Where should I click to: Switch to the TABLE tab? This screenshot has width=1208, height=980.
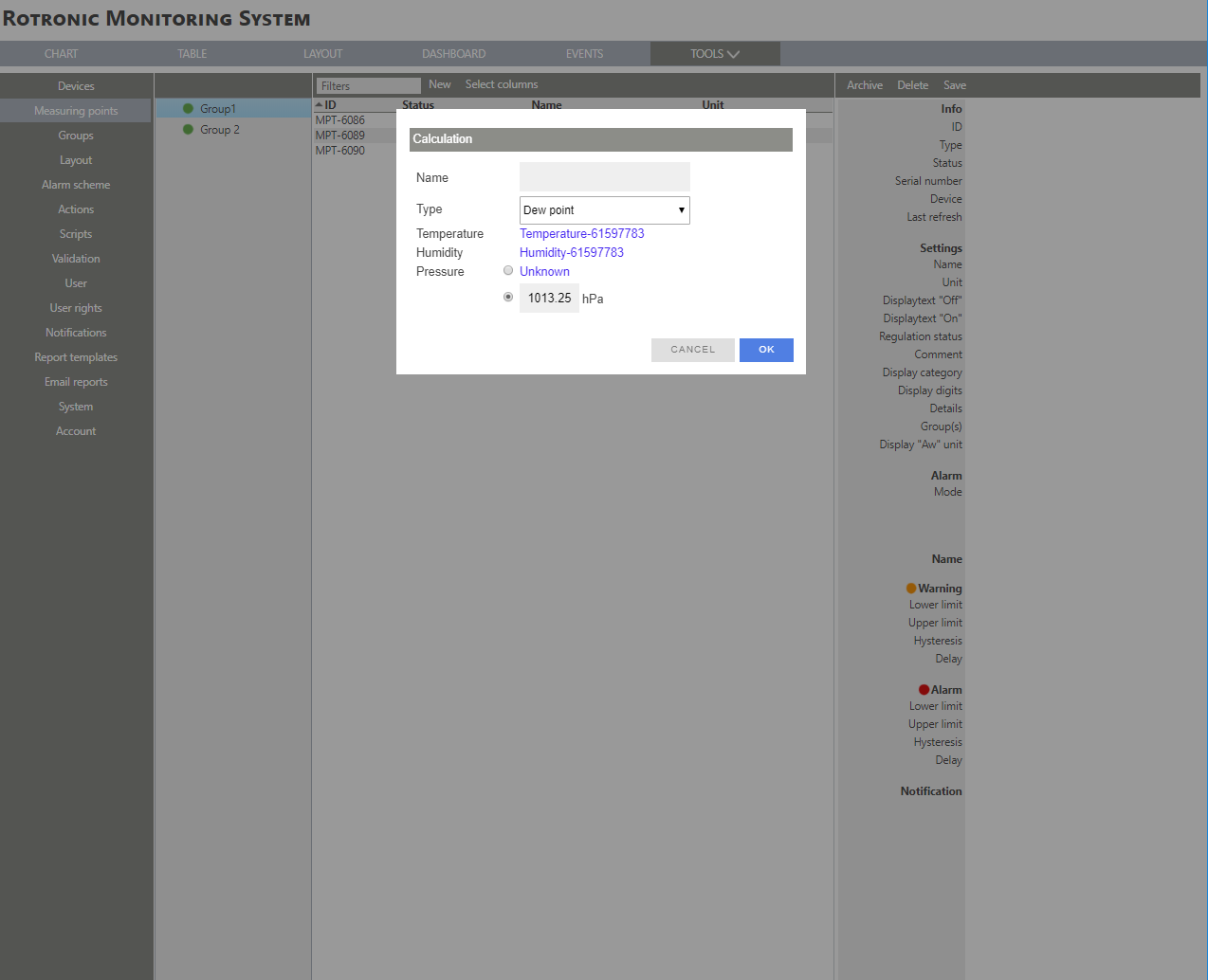[x=192, y=54]
